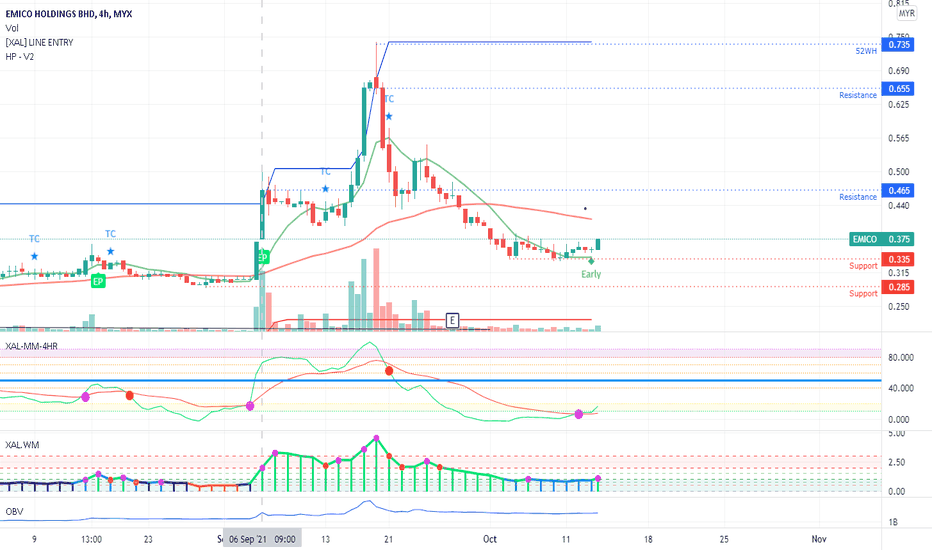
Task: Click the blue star under TC near 13
Action: click(325, 189)
